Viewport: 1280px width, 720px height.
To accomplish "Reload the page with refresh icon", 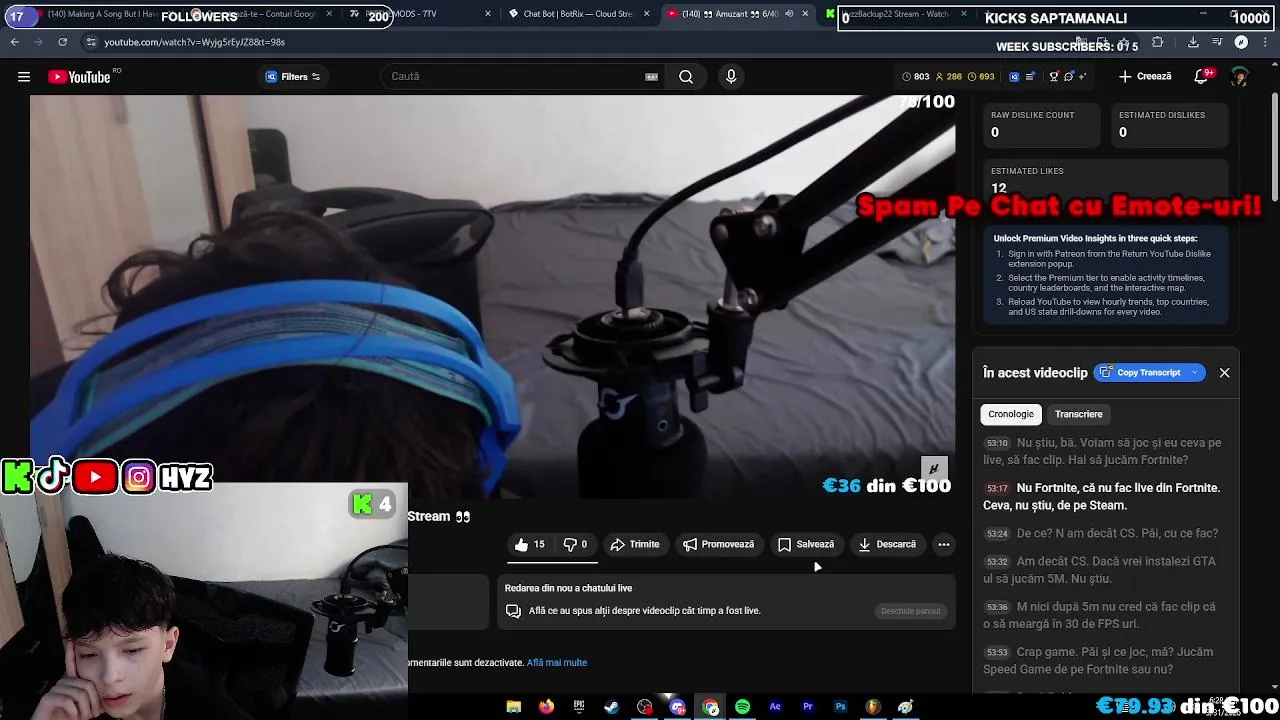I will [x=62, y=42].
